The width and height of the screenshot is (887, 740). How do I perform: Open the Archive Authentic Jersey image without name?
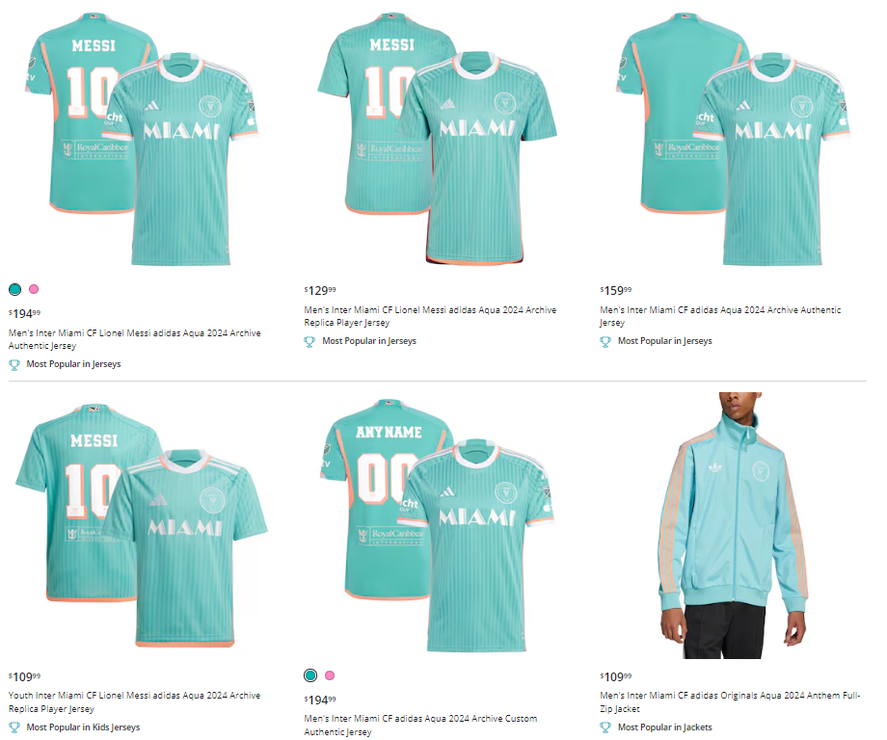pos(733,139)
